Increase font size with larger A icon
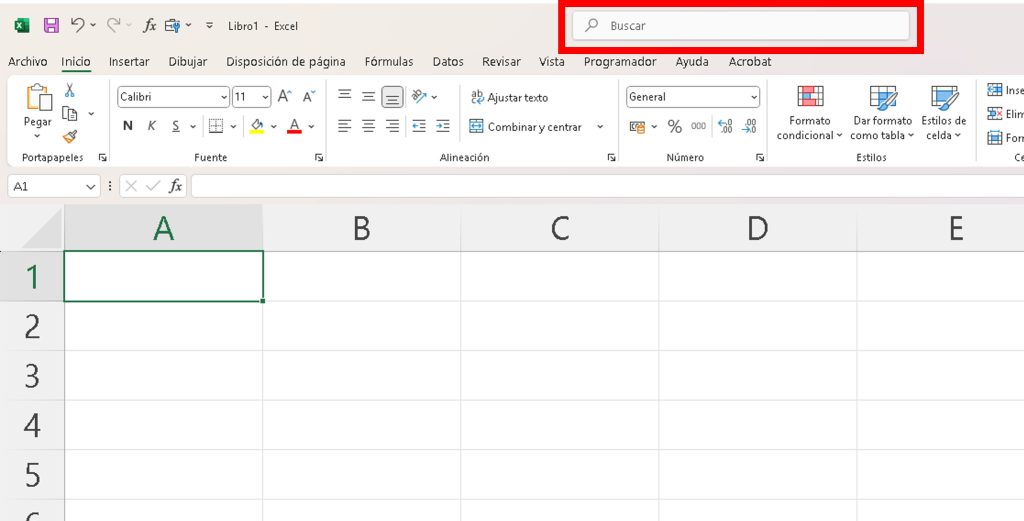Image resolution: width=1024 pixels, height=521 pixels. (x=284, y=97)
